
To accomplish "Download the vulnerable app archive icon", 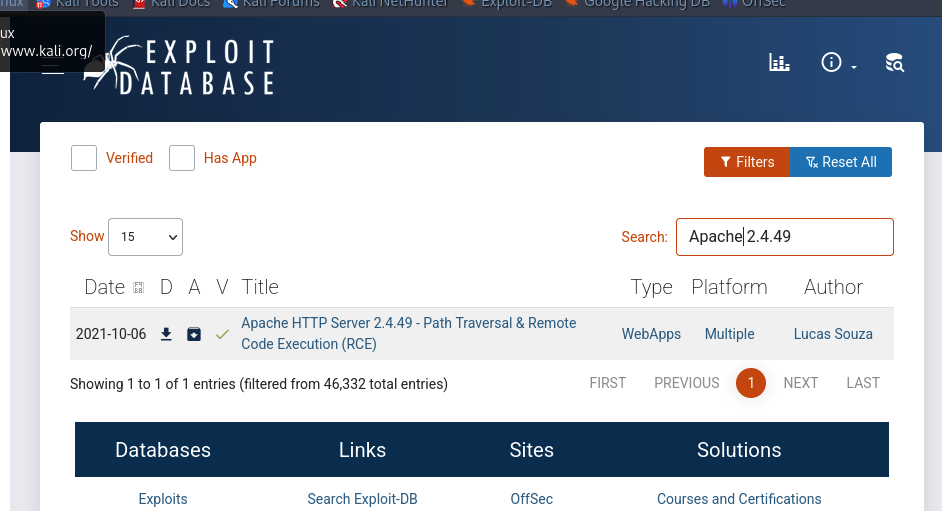I will [x=193, y=334].
